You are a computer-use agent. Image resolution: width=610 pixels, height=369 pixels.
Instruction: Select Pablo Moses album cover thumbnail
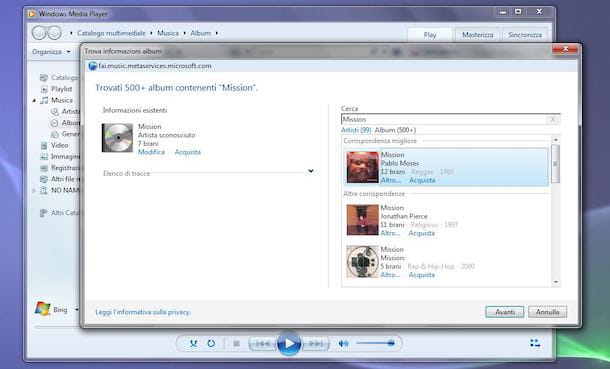(x=362, y=167)
